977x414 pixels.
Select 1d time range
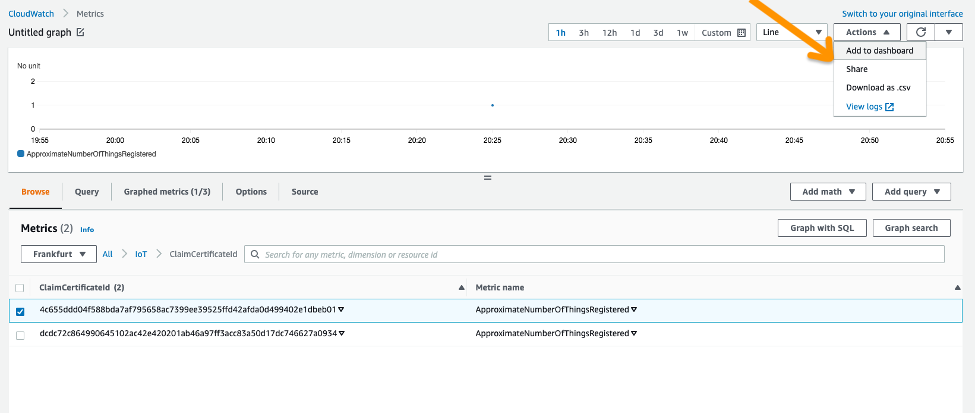point(635,33)
